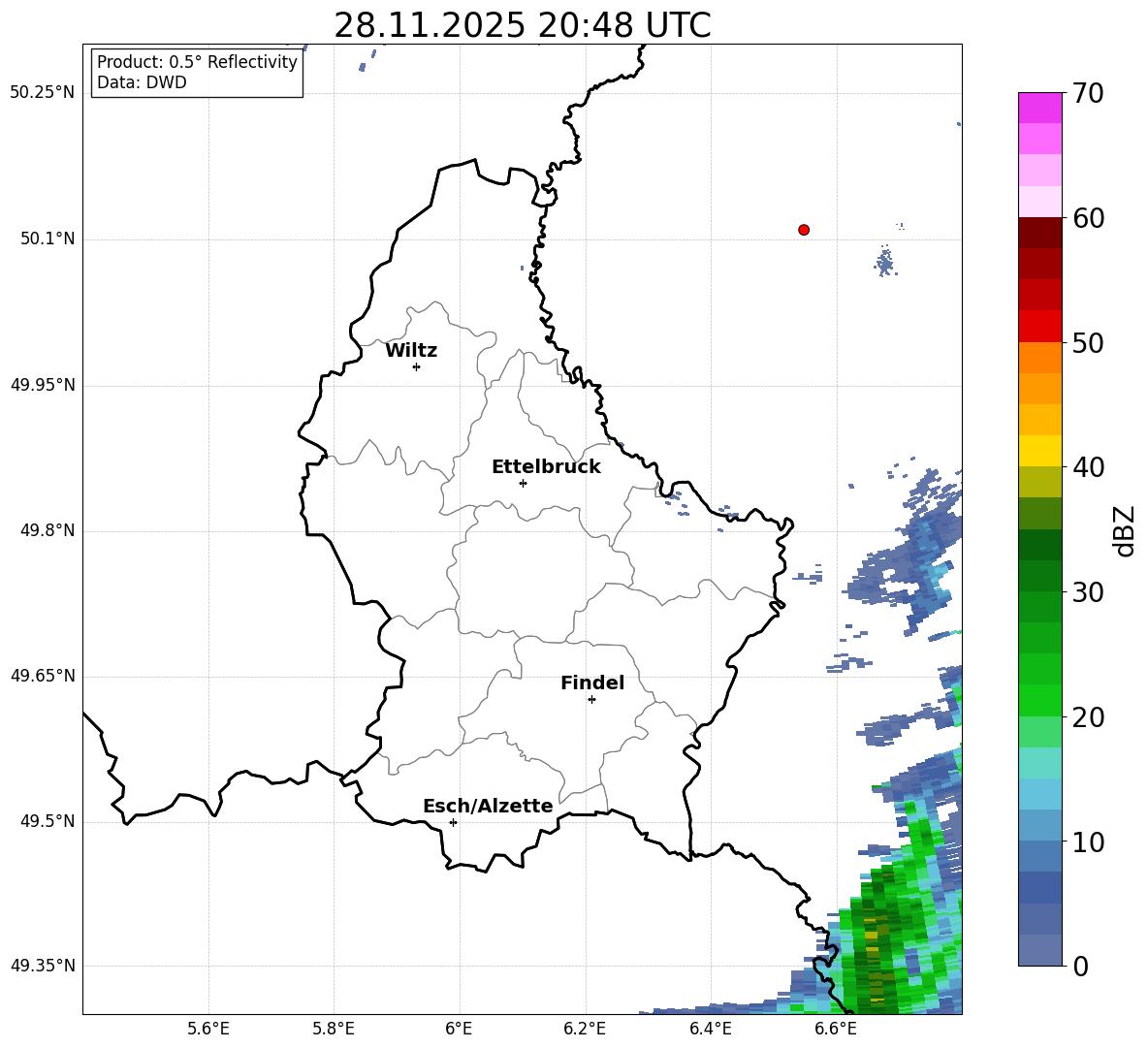
Task: Click the 5.8°E longitude label
Action: tap(334, 1029)
